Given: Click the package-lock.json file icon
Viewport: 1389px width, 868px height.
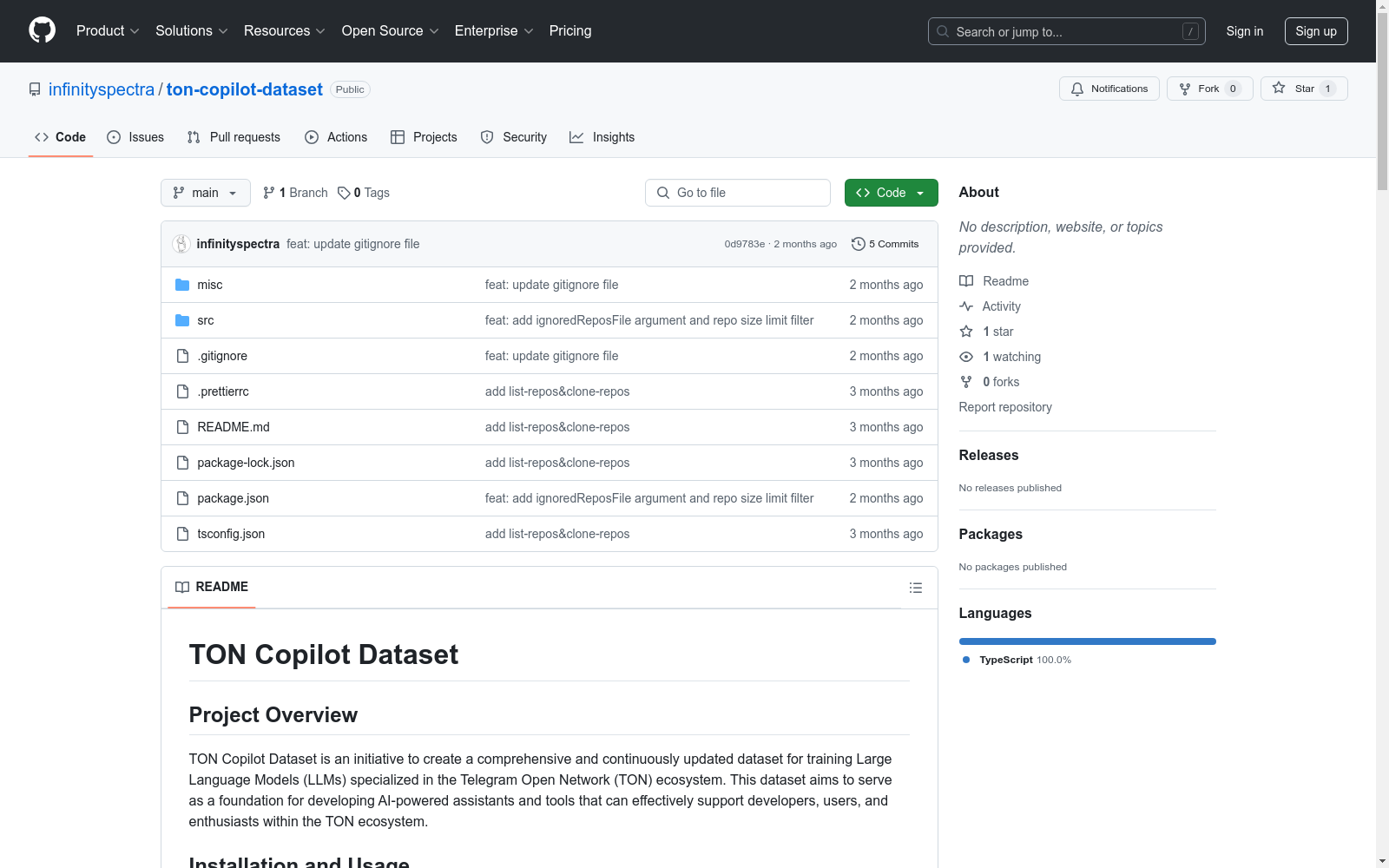Looking at the screenshot, I should [x=182, y=463].
